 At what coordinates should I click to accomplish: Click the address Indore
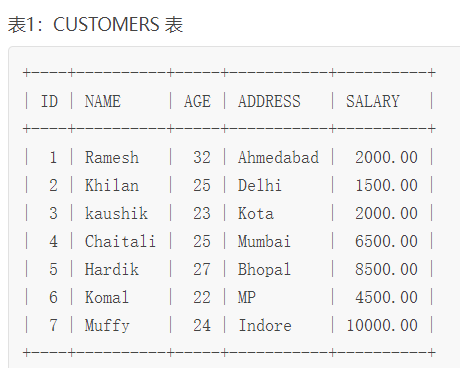pyautogui.click(x=265, y=325)
